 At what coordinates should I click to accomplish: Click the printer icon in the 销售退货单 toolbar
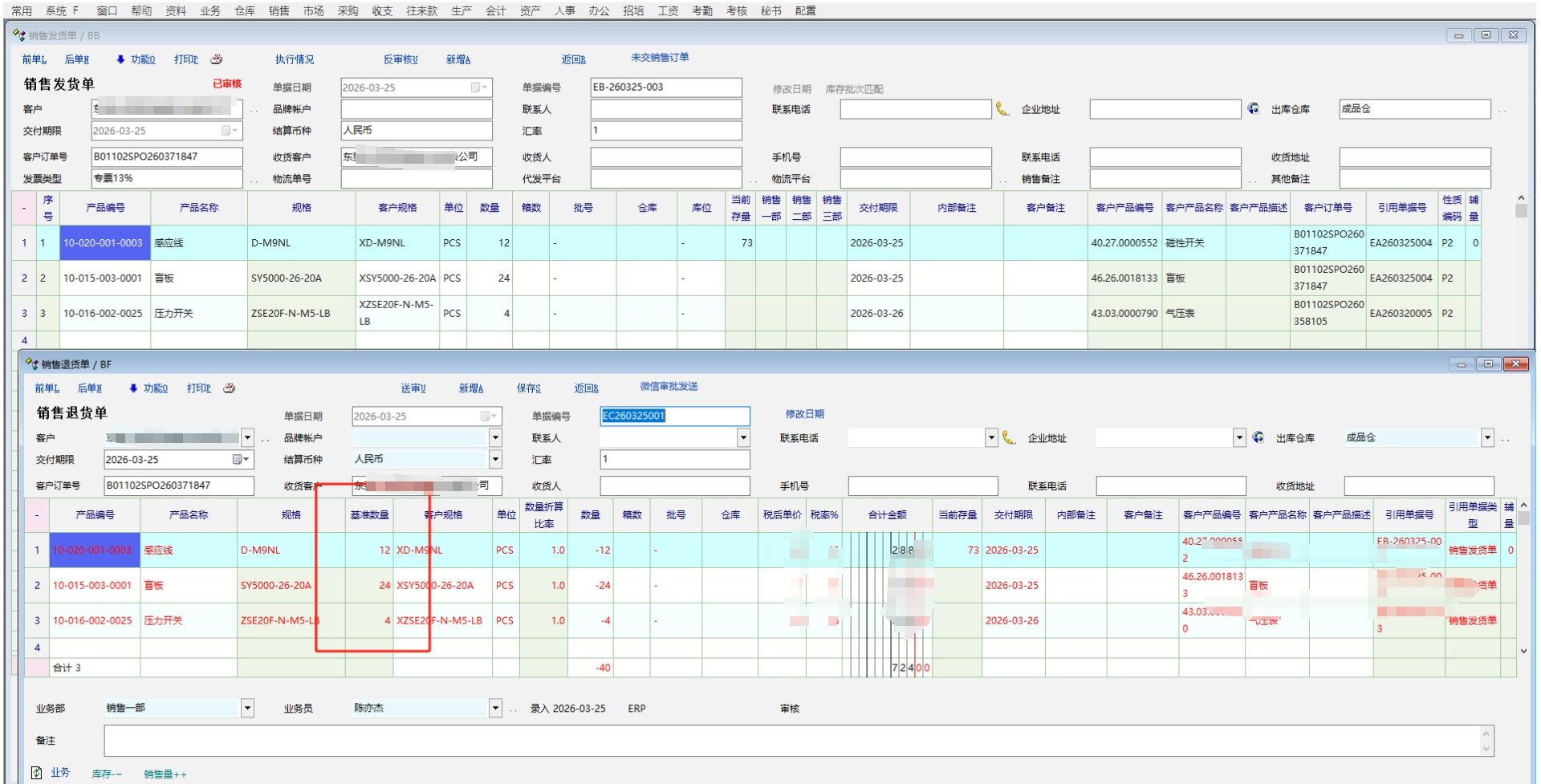click(229, 388)
